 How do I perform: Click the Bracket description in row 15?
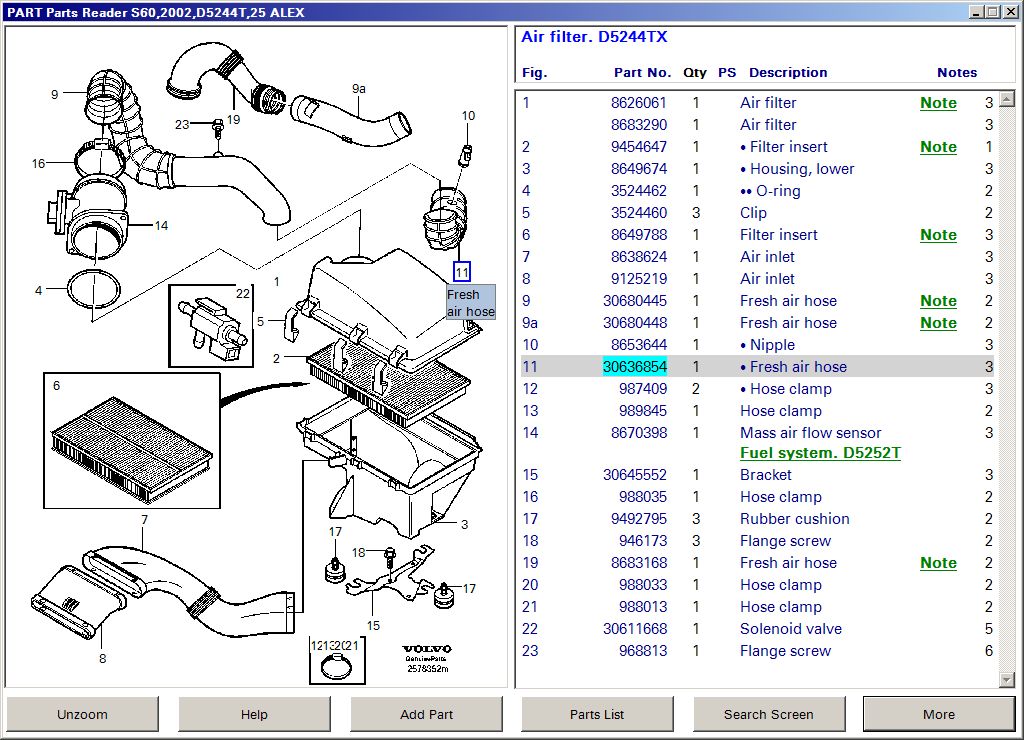[765, 475]
